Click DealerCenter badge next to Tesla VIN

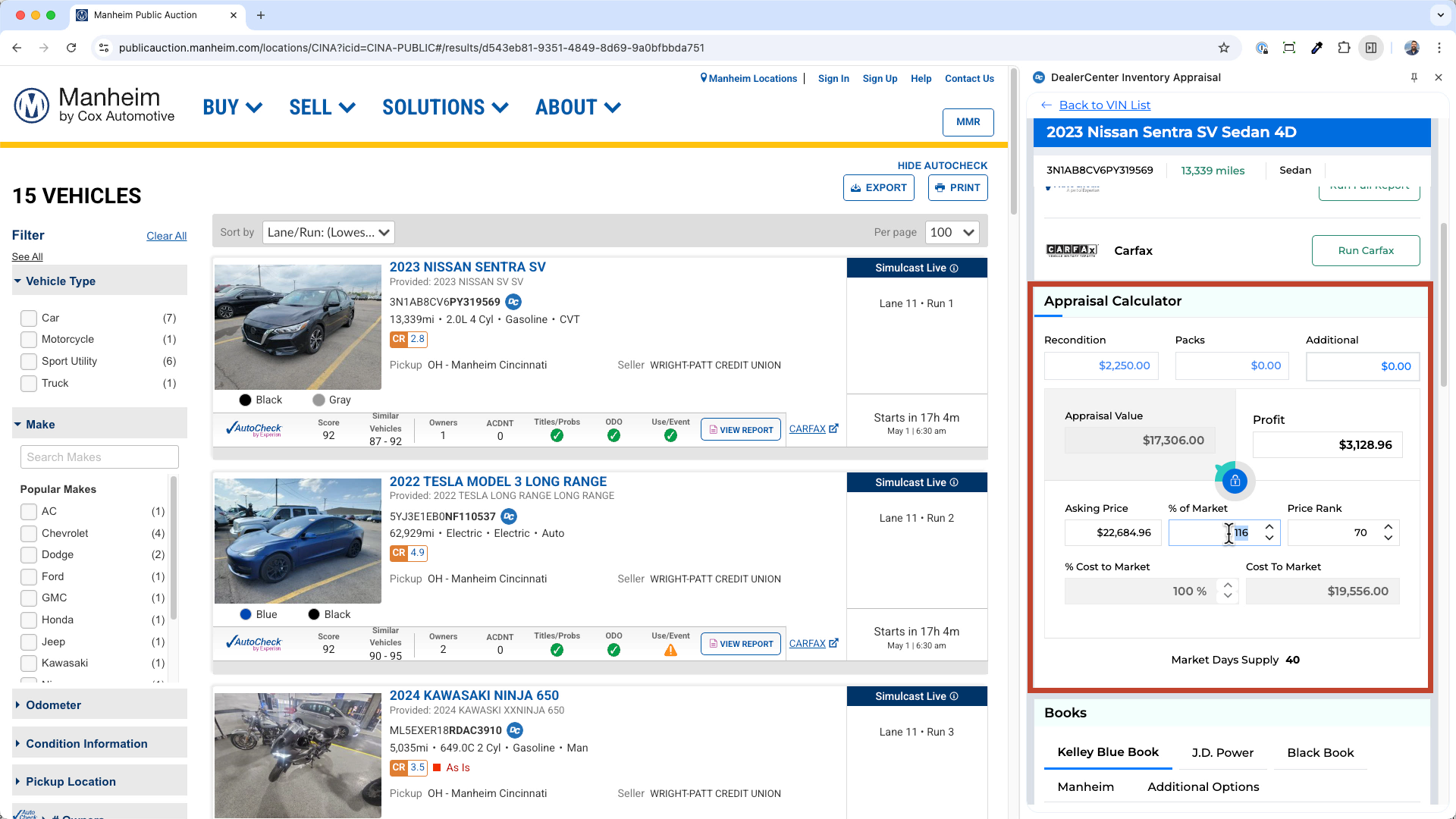click(x=509, y=516)
